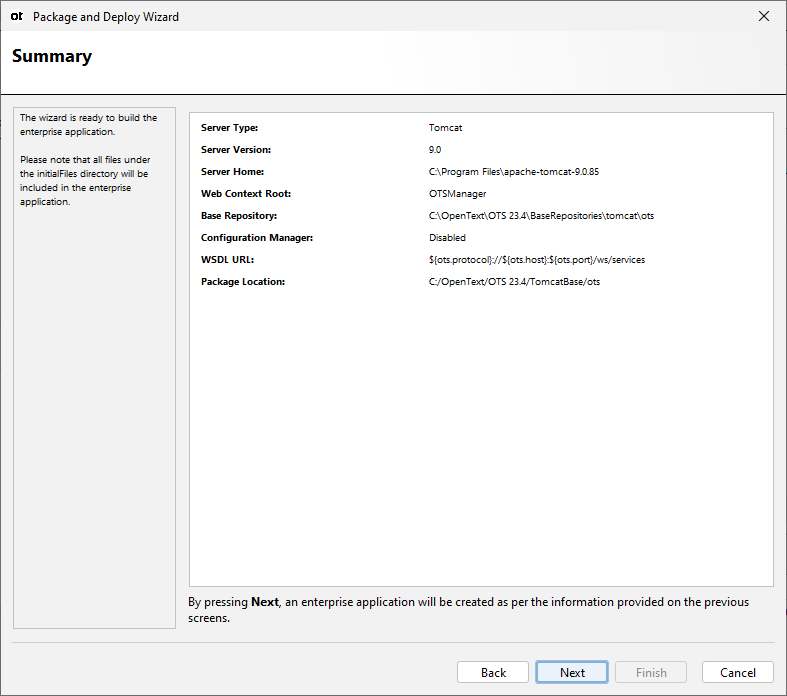Click the 'By pressing Next' instruction text
The width and height of the screenshot is (787, 696).
click(x=468, y=609)
